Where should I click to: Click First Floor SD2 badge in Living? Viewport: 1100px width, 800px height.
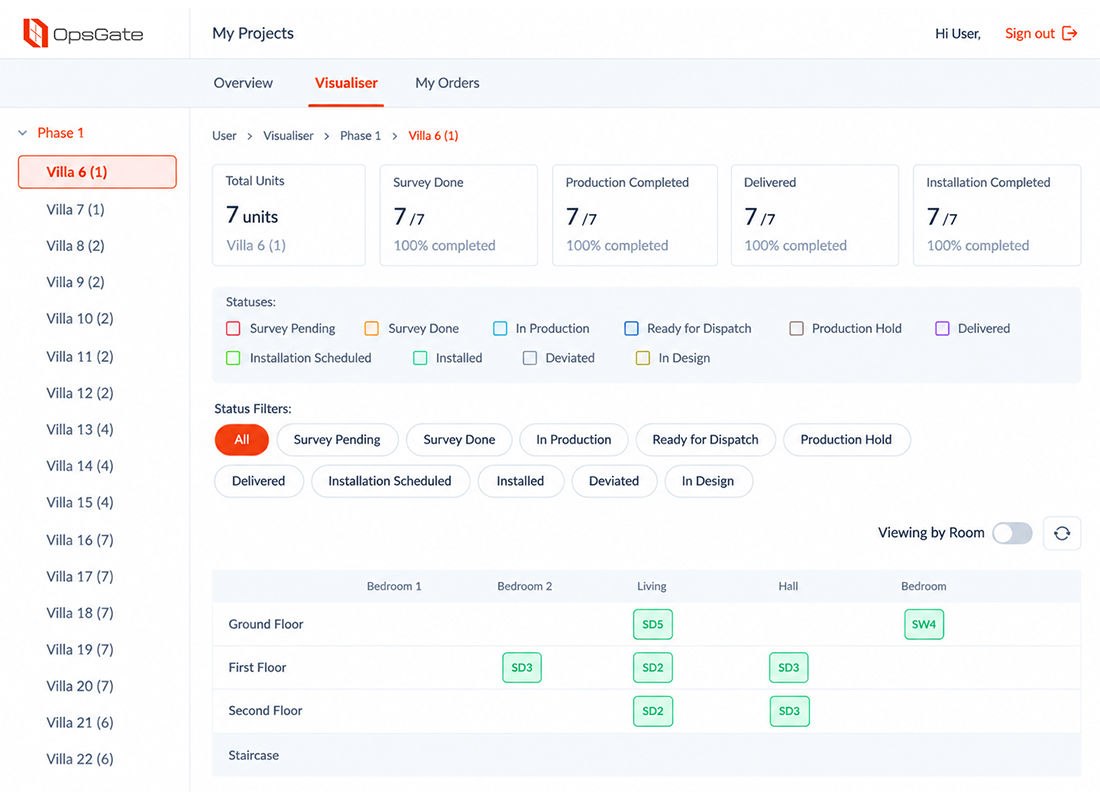pyautogui.click(x=652, y=667)
